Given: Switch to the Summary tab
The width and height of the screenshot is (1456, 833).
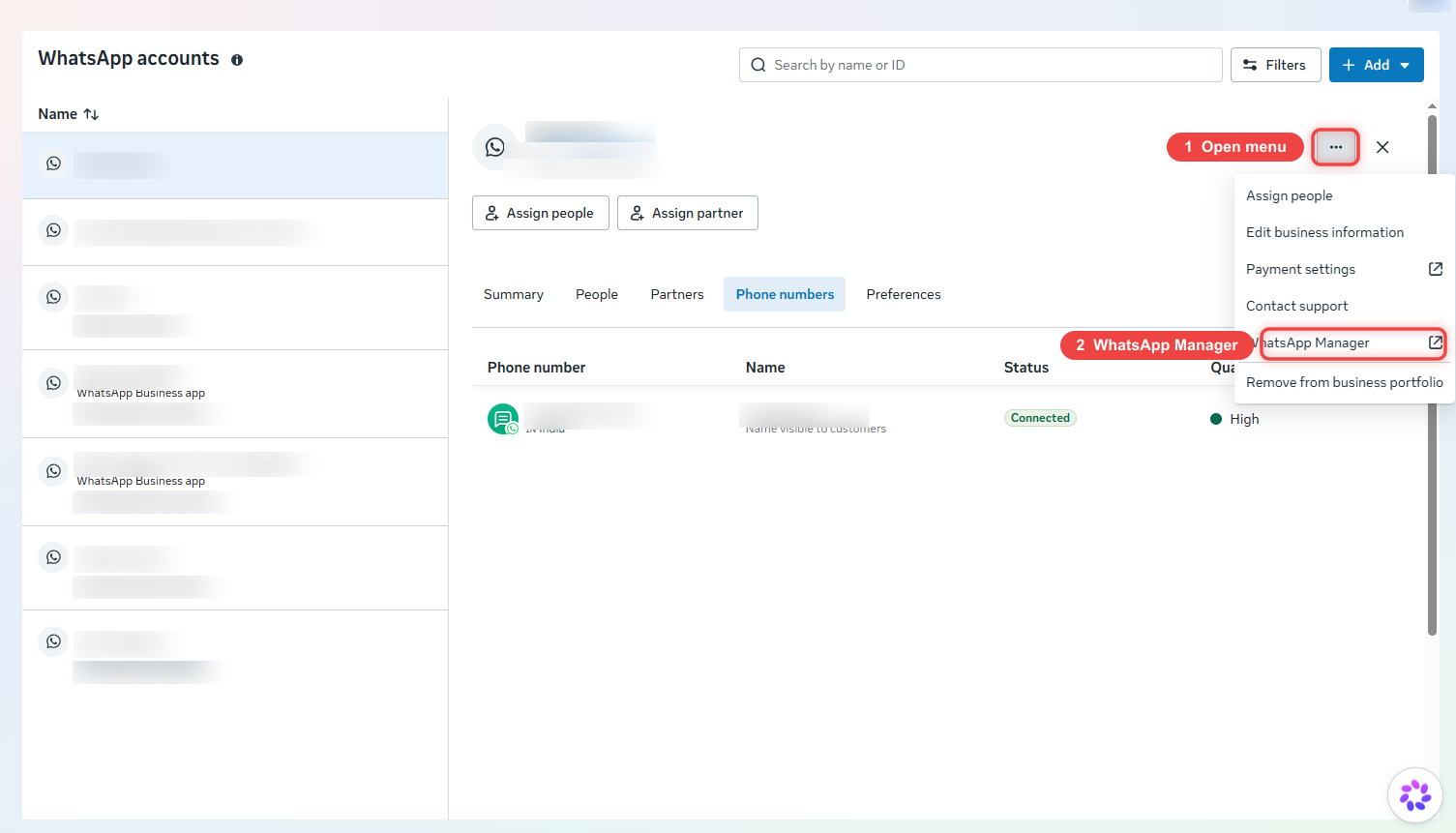Looking at the screenshot, I should tap(514, 294).
